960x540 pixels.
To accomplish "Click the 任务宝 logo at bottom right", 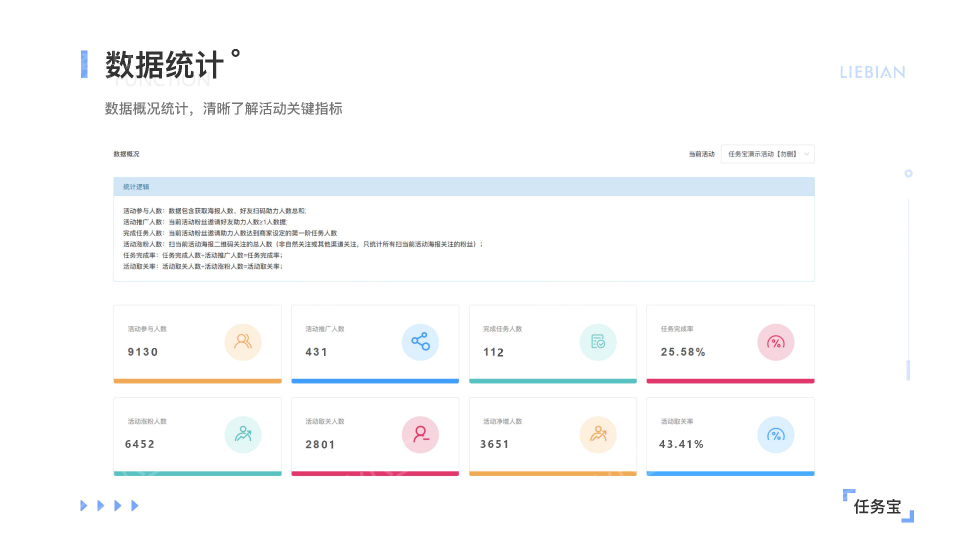I will pos(878,507).
